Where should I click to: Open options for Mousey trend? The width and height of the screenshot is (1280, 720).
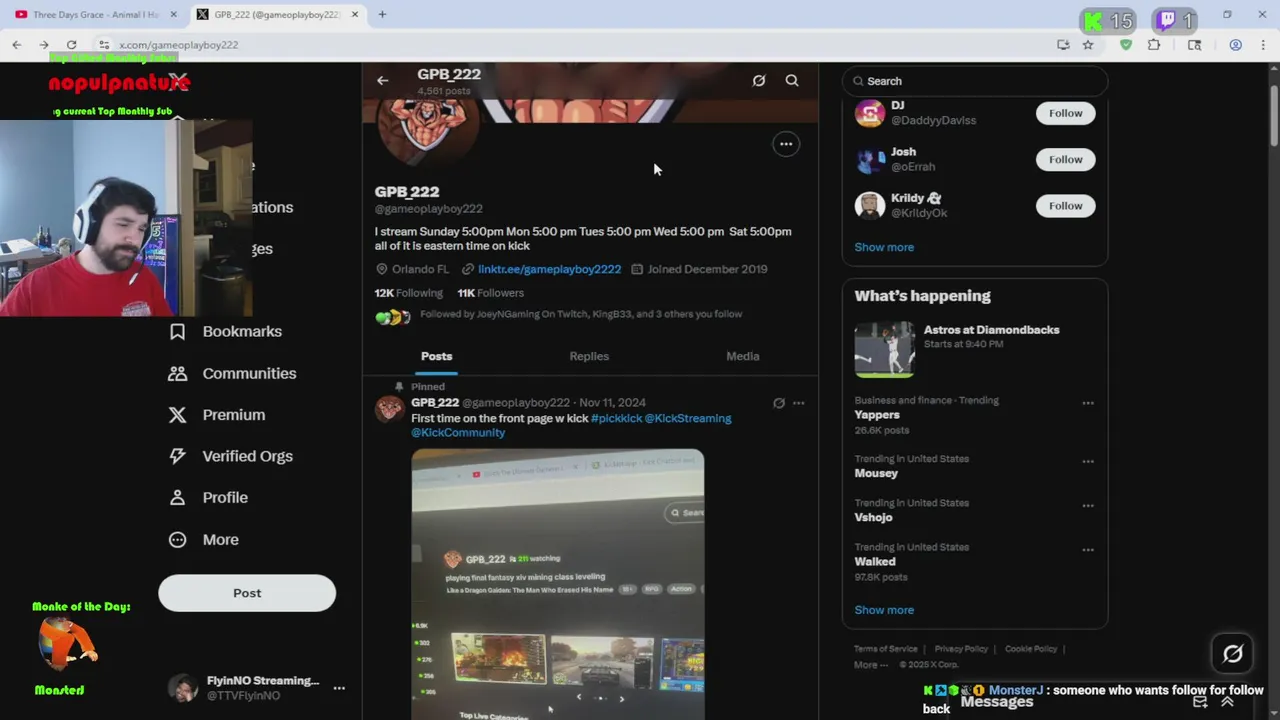(1088, 461)
